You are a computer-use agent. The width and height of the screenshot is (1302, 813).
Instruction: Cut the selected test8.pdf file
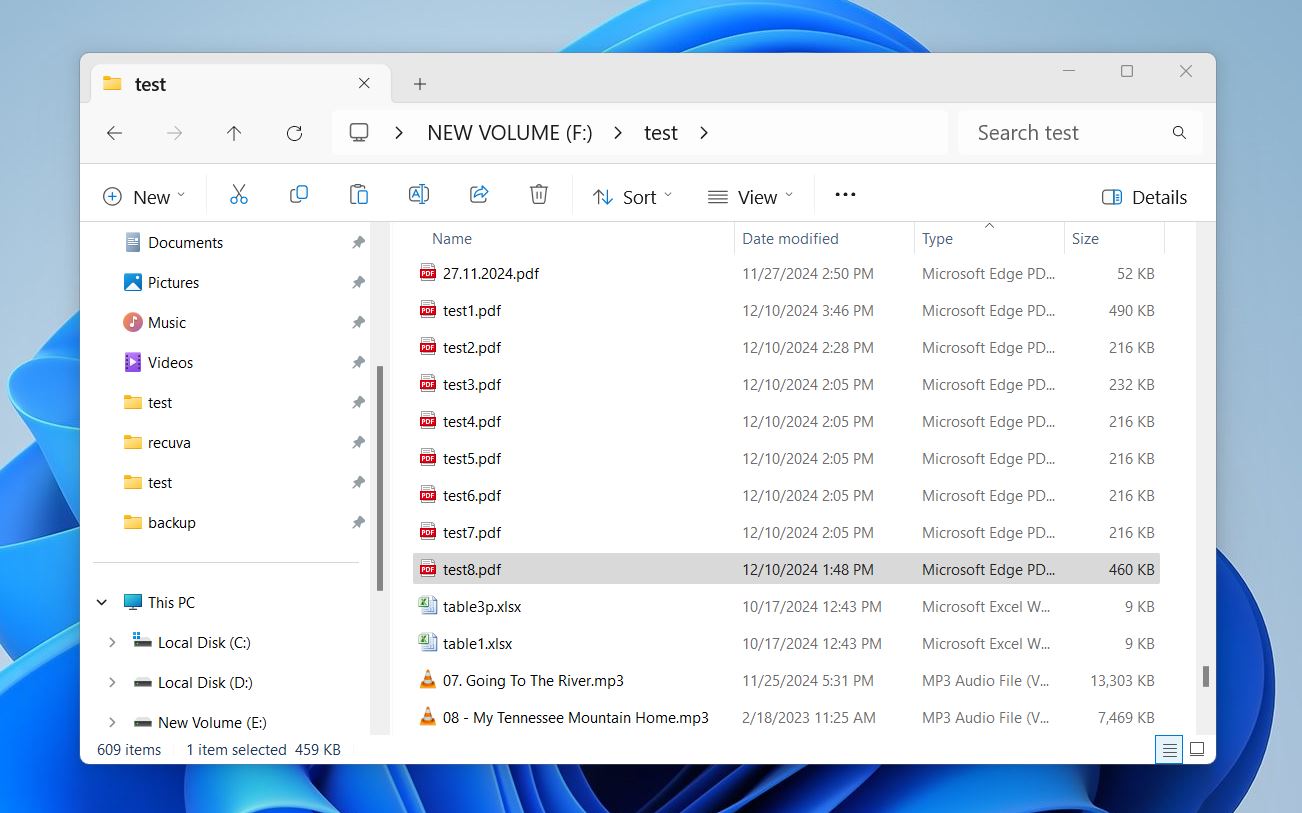coord(238,194)
